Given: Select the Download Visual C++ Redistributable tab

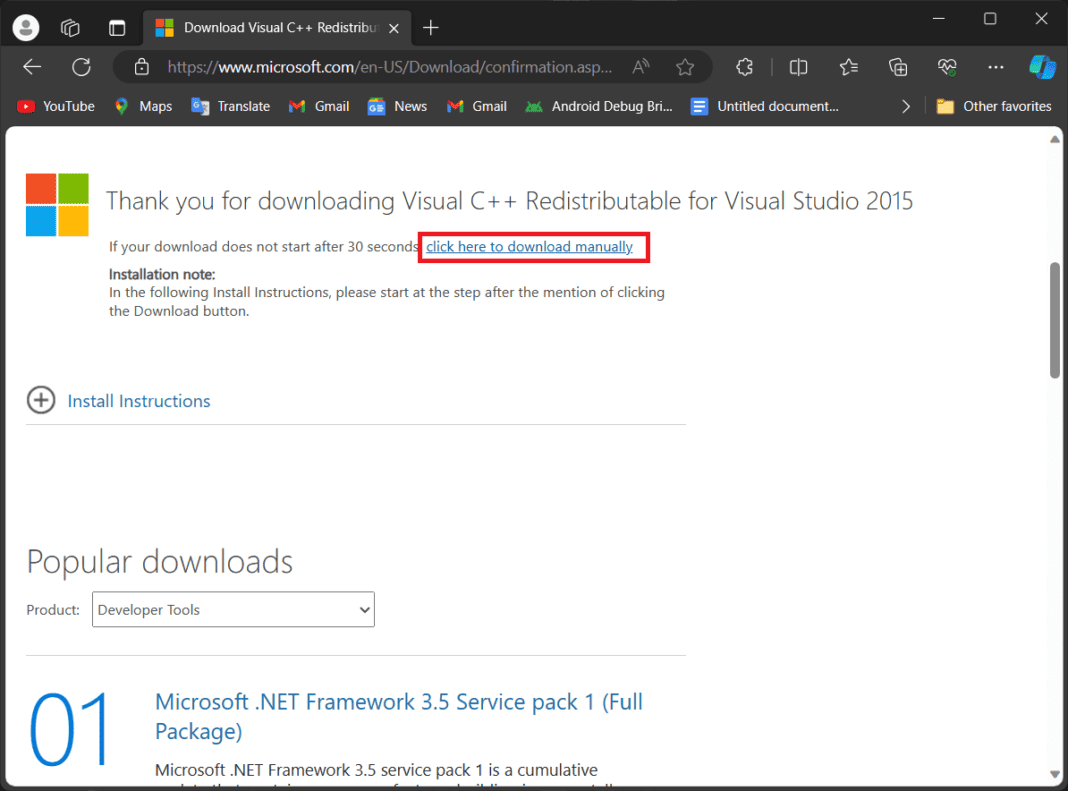Looking at the screenshot, I should (270, 28).
